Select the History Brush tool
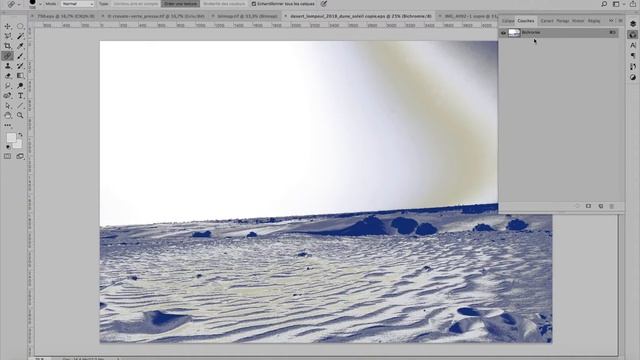640x360 pixels. click(20, 66)
